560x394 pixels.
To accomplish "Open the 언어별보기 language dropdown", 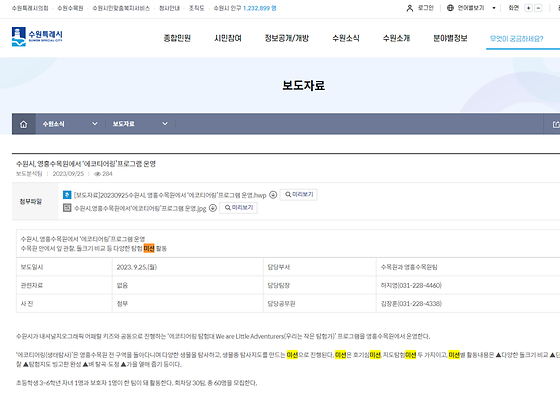I will (471, 8).
